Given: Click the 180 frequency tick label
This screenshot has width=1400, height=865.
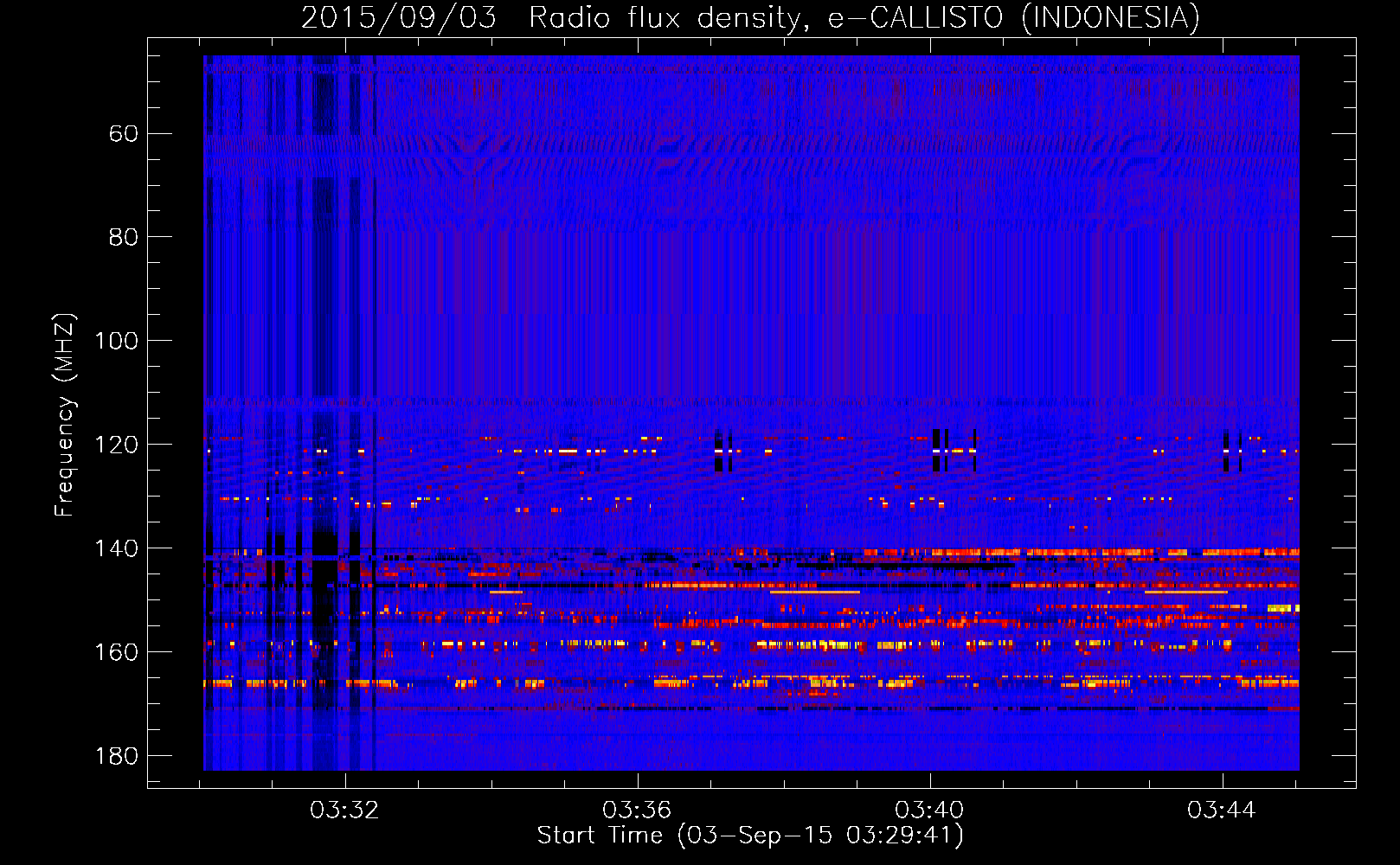Looking at the screenshot, I should (117, 756).
